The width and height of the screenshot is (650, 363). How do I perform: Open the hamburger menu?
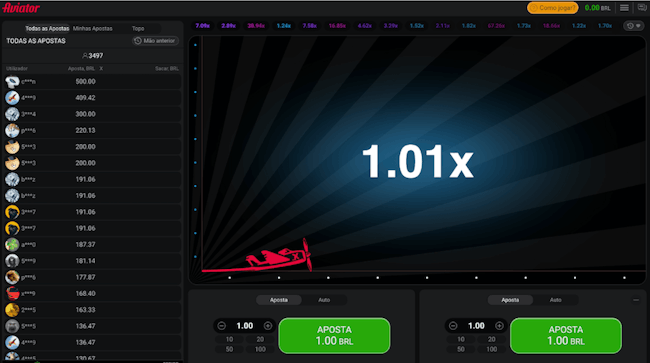(624, 8)
